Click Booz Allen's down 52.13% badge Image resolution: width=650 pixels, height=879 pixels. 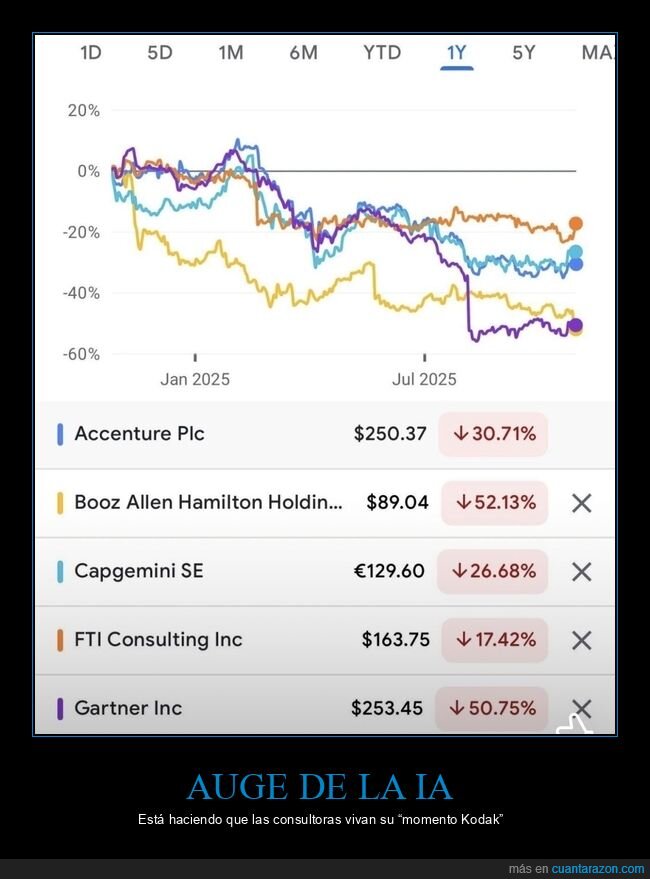[493, 503]
